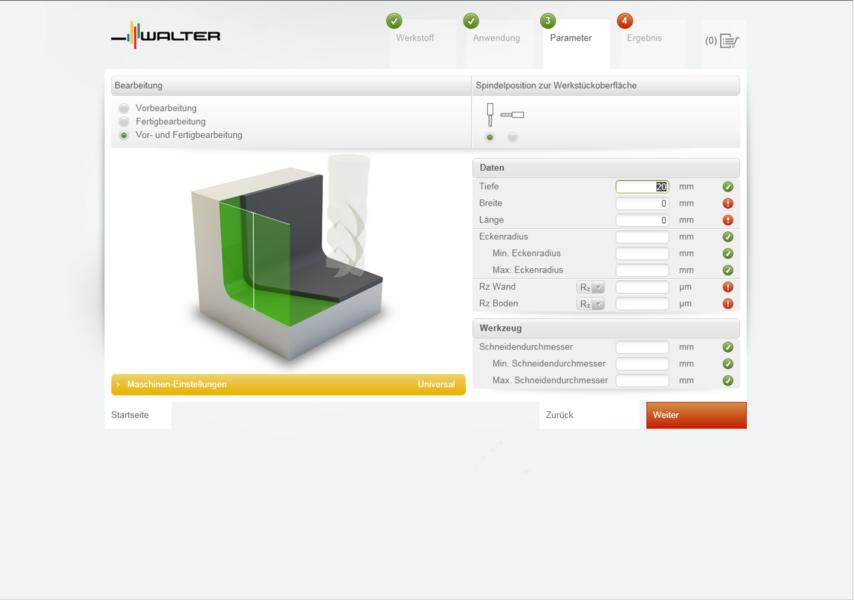Click red warning icon for Breite
Viewport: 854px width, 600px height.
tap(728, 204)
